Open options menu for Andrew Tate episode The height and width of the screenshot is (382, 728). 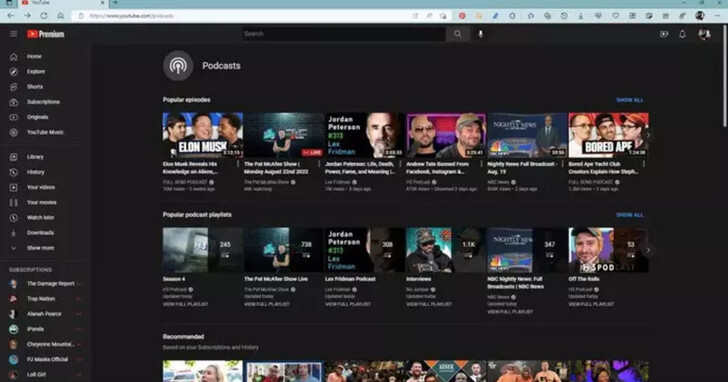click(481, 164)
